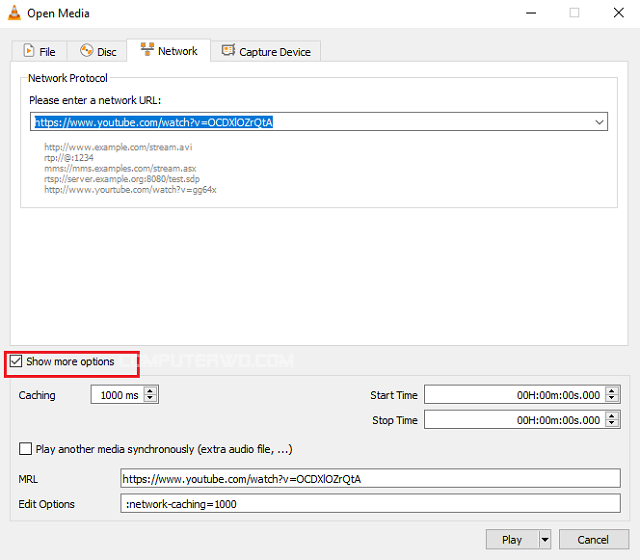640x560 pixels.
Task: Open the Capture Device tab
Action: tap(266, 51)
